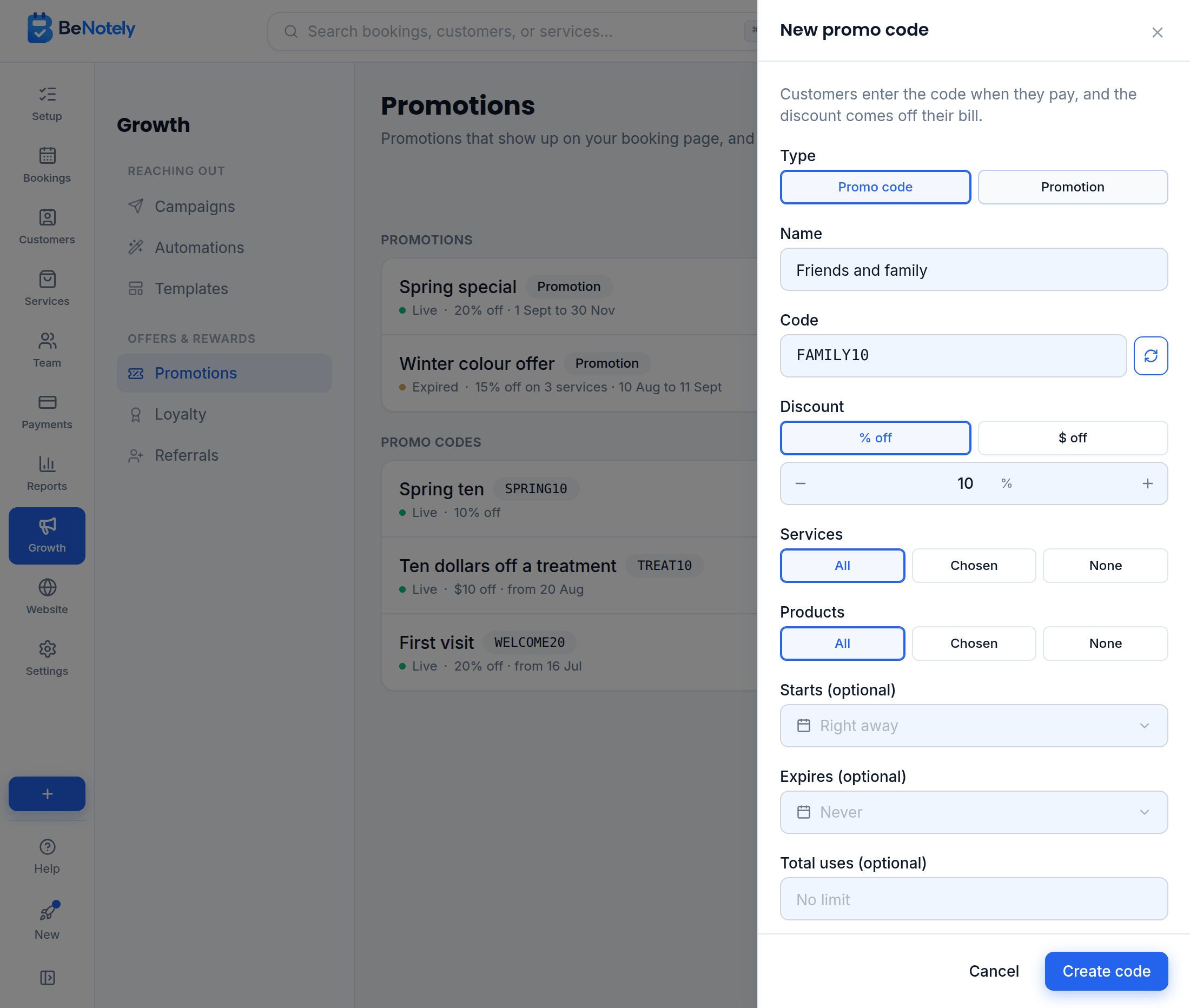Click the blue plus quick-add button
This screenshot has width=1190, height=1008.
click(47, 794)
